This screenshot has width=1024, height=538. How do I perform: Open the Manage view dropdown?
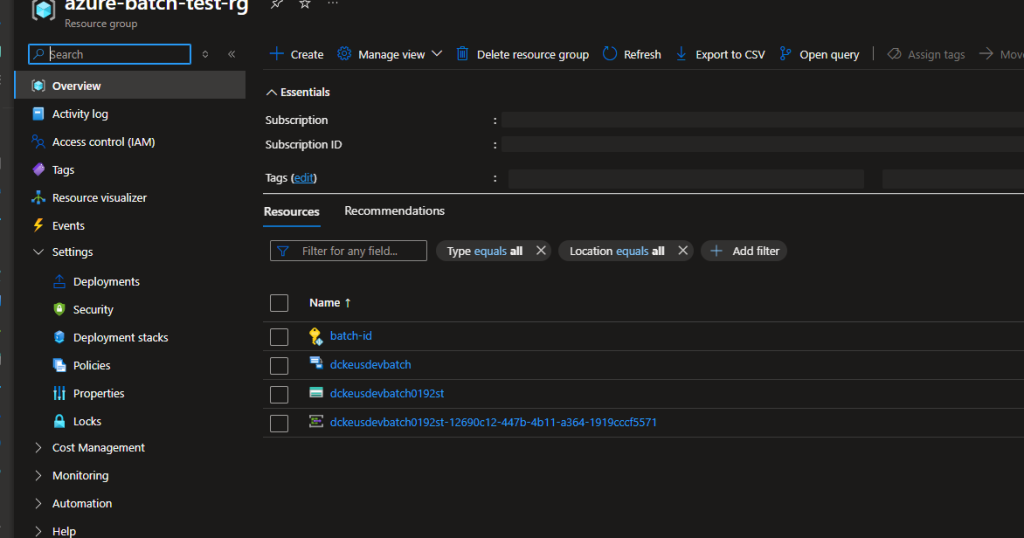pos(437,54)
